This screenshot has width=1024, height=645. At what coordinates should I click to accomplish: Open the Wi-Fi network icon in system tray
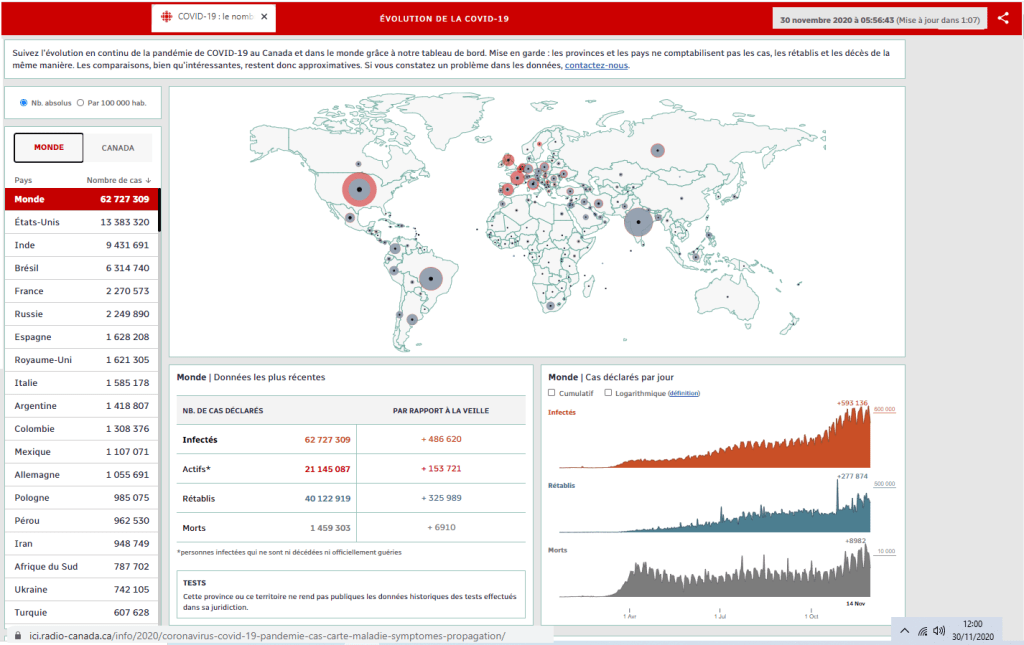click(922, 631)
